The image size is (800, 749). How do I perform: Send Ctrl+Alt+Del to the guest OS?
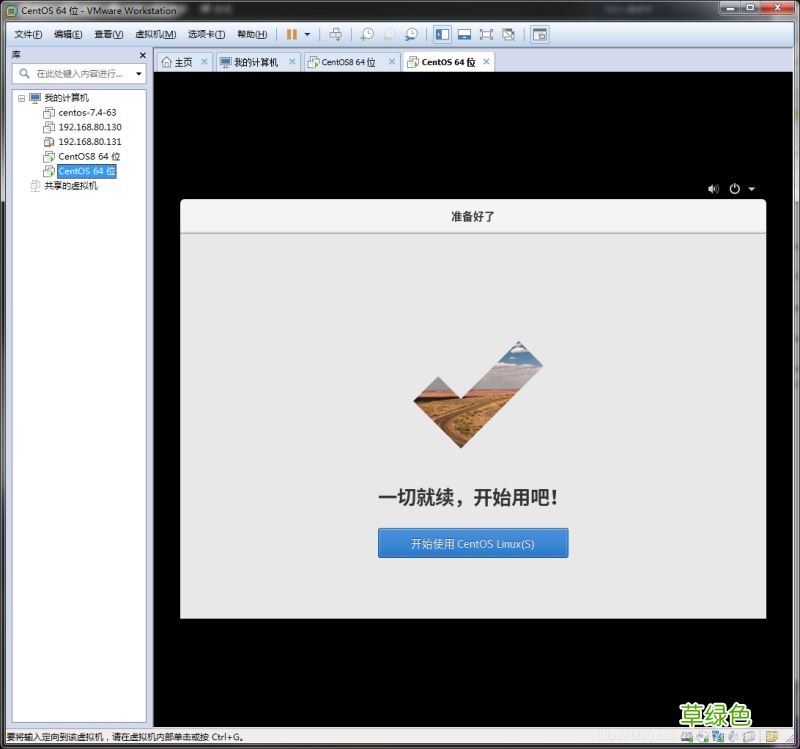[x=337, y=33]
